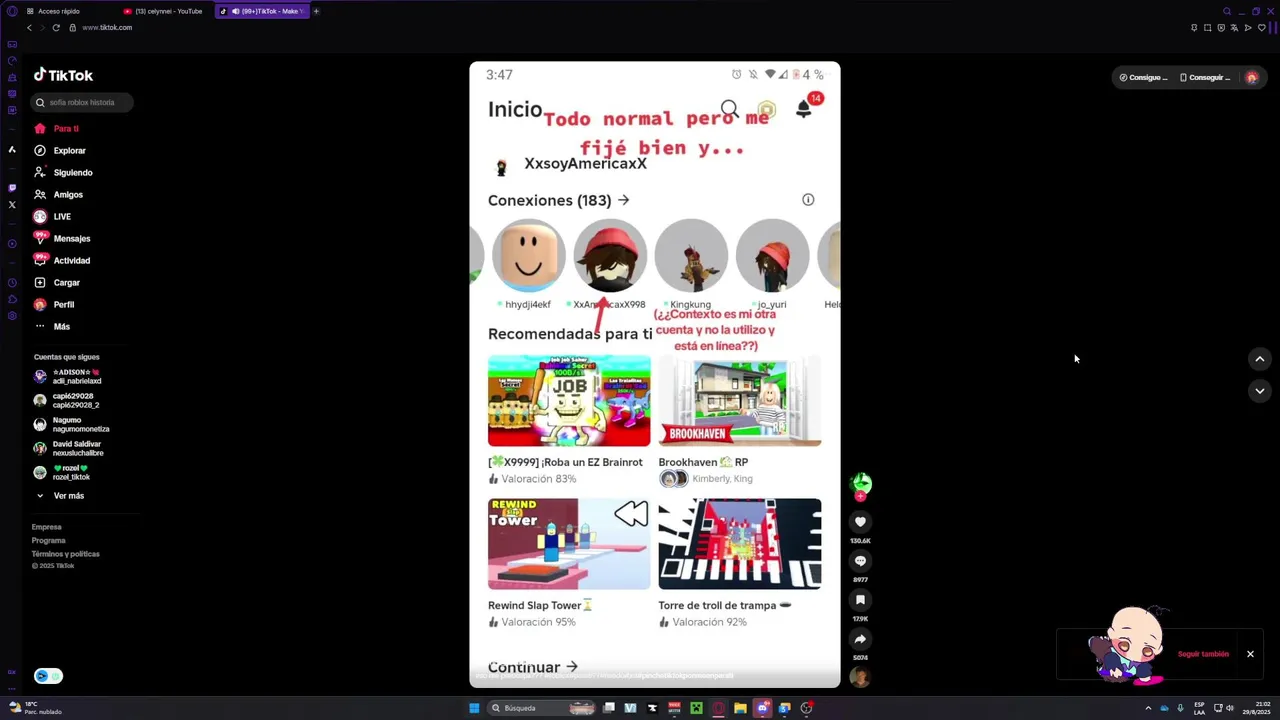Screen dimensions: 1280x720
Task: Open followed account rozel_tiktok
Action: tap(62, 472)
